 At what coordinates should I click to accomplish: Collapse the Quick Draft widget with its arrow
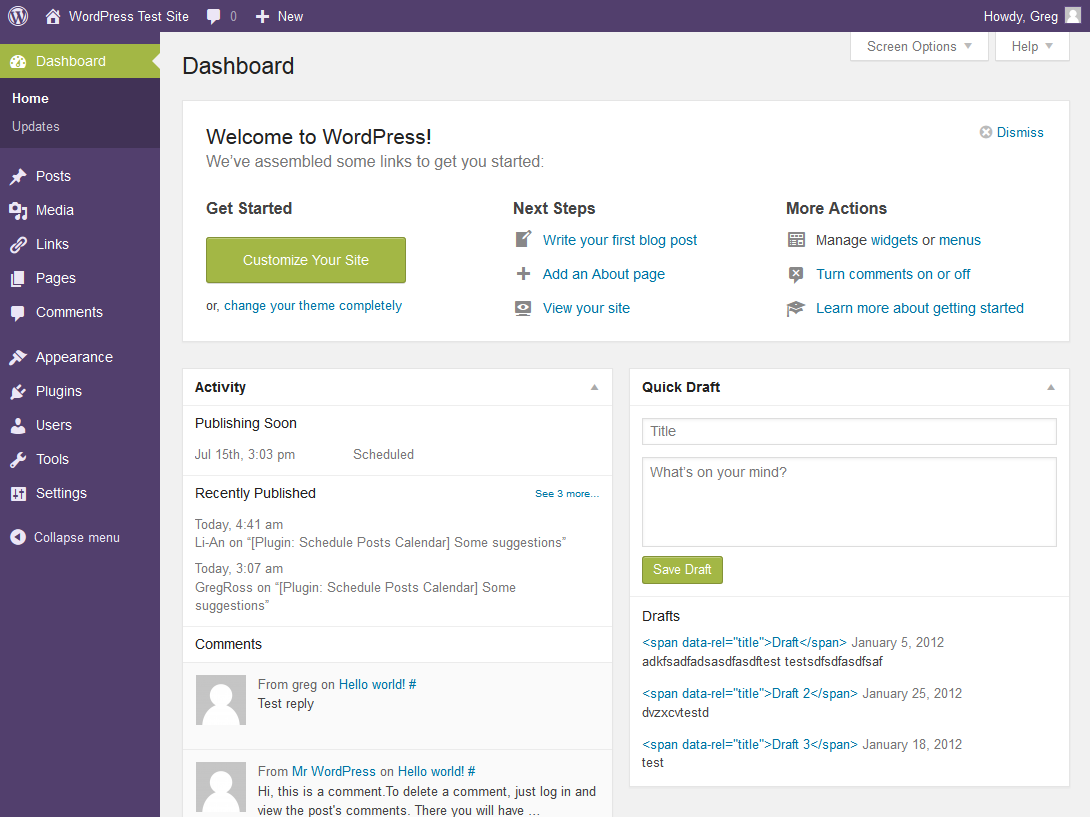click(1051, 387)
